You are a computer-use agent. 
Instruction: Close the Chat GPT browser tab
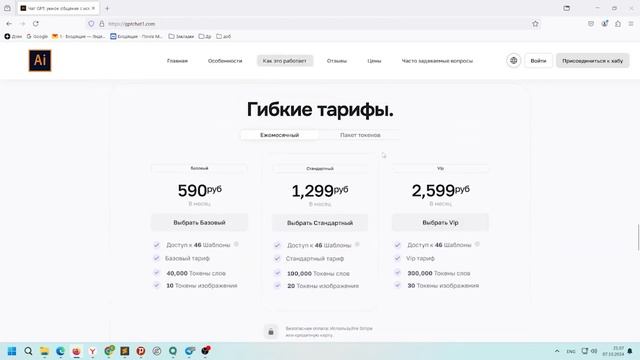[x=93, y=8]
